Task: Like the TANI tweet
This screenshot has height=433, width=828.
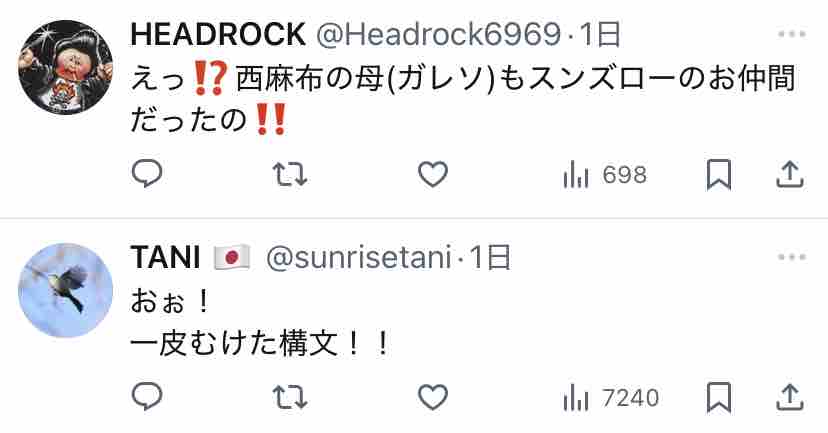Action: tap(433, 397)
